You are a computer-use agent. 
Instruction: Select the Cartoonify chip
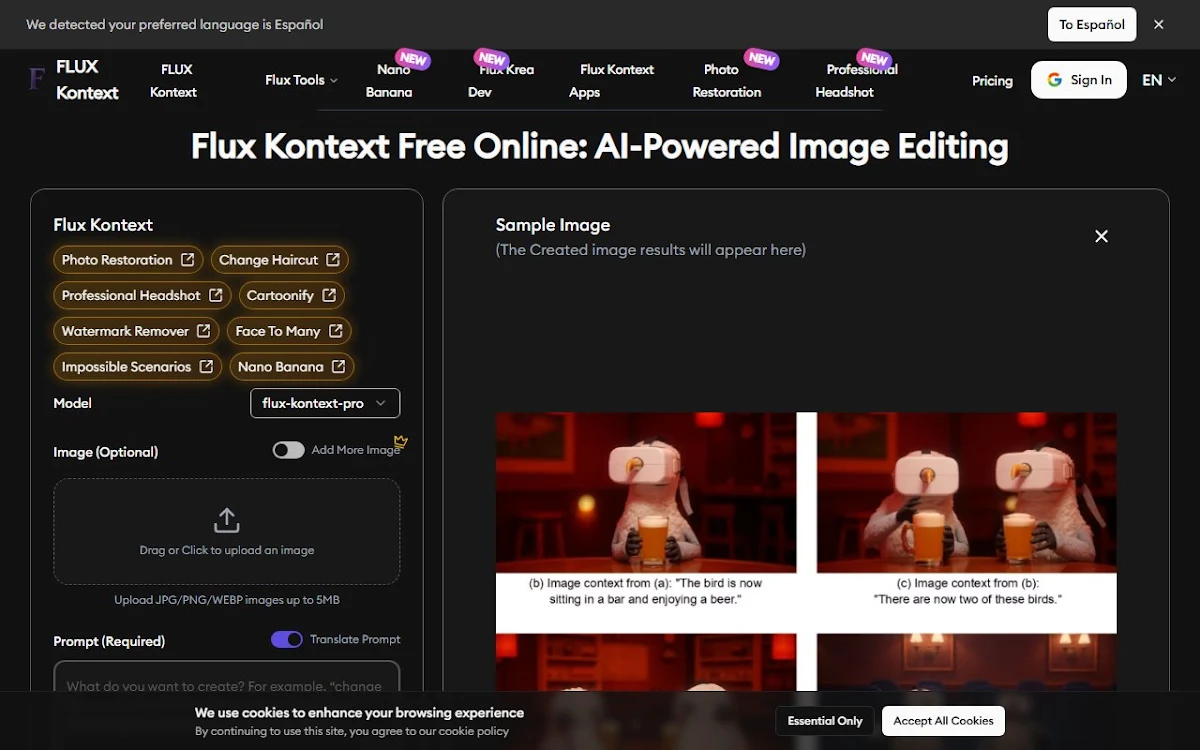[x=292, y=296]
